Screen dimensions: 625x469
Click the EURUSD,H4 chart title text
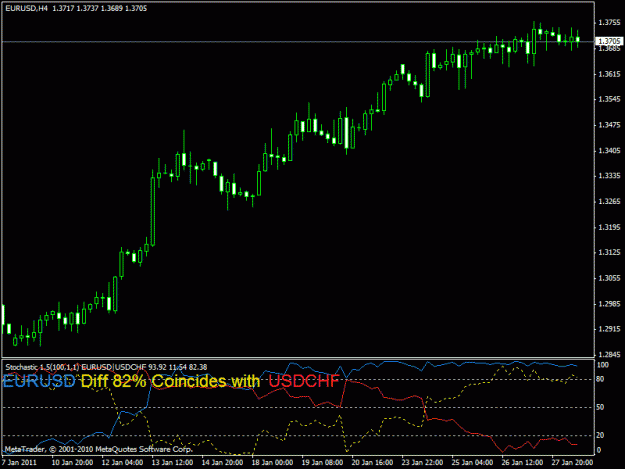tap(26, 8)
